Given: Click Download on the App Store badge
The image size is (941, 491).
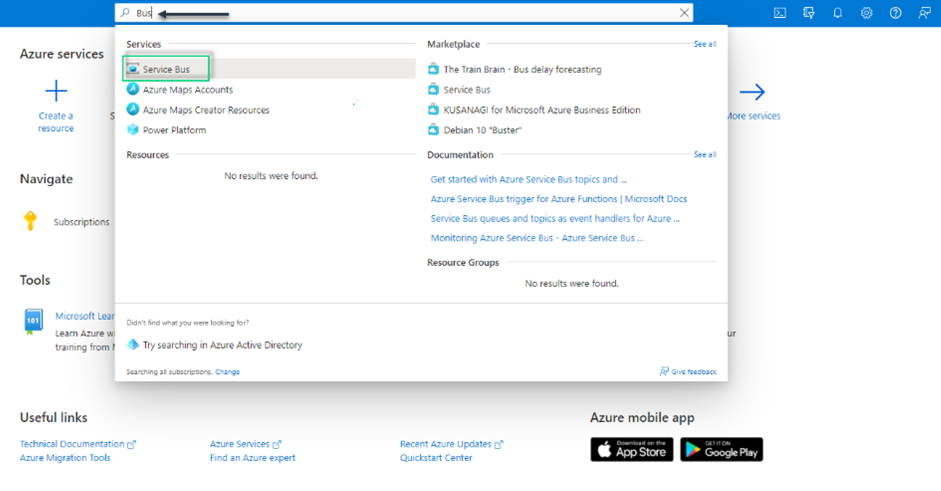Looking at the screenshot, I should (x=632, y=450).
